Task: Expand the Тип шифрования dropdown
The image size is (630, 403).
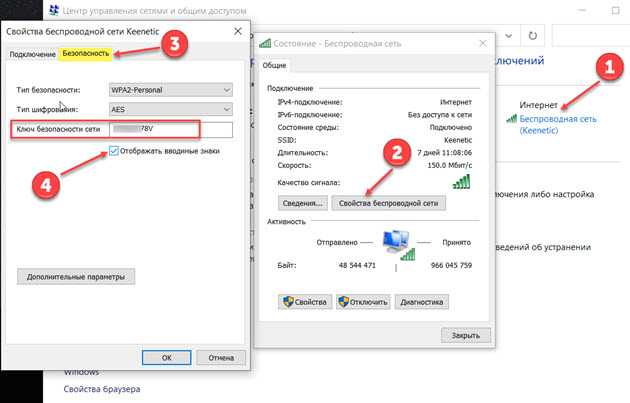Action: tap(171, 109)
